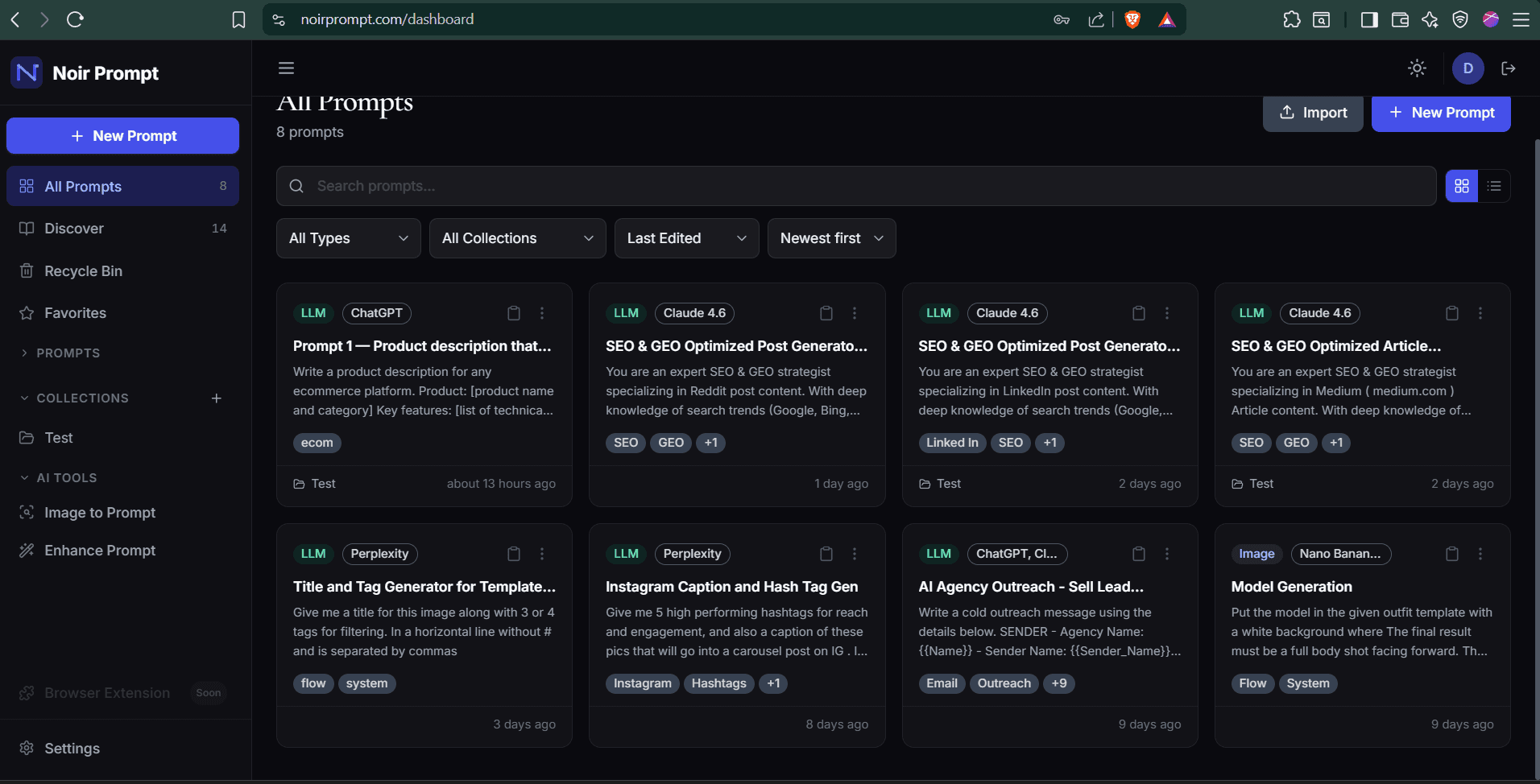The height and width of the screenshot is (784, 1540).
Task: Switch the theme with the sun icon
Action: coord(1417,68)
